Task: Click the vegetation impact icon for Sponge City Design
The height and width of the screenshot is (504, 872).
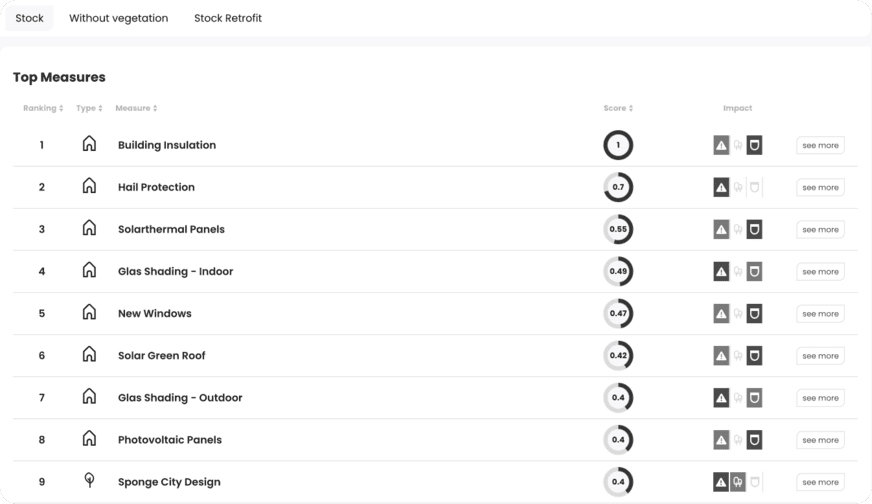Action: (737, 482)
